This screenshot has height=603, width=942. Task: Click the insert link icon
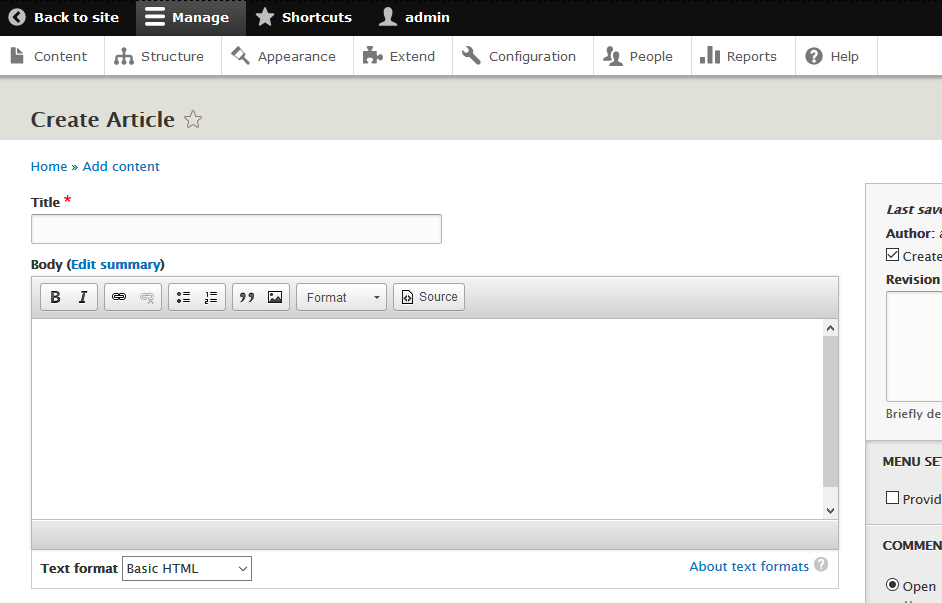[x=119, y=297]
